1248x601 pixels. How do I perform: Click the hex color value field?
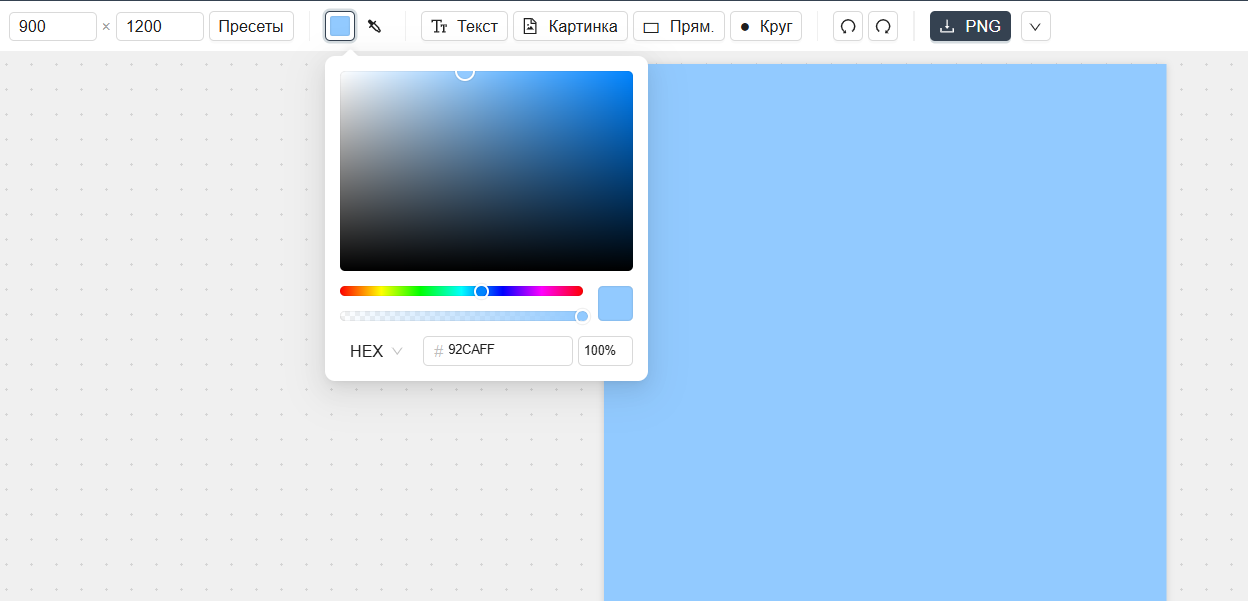coord(505,351)
